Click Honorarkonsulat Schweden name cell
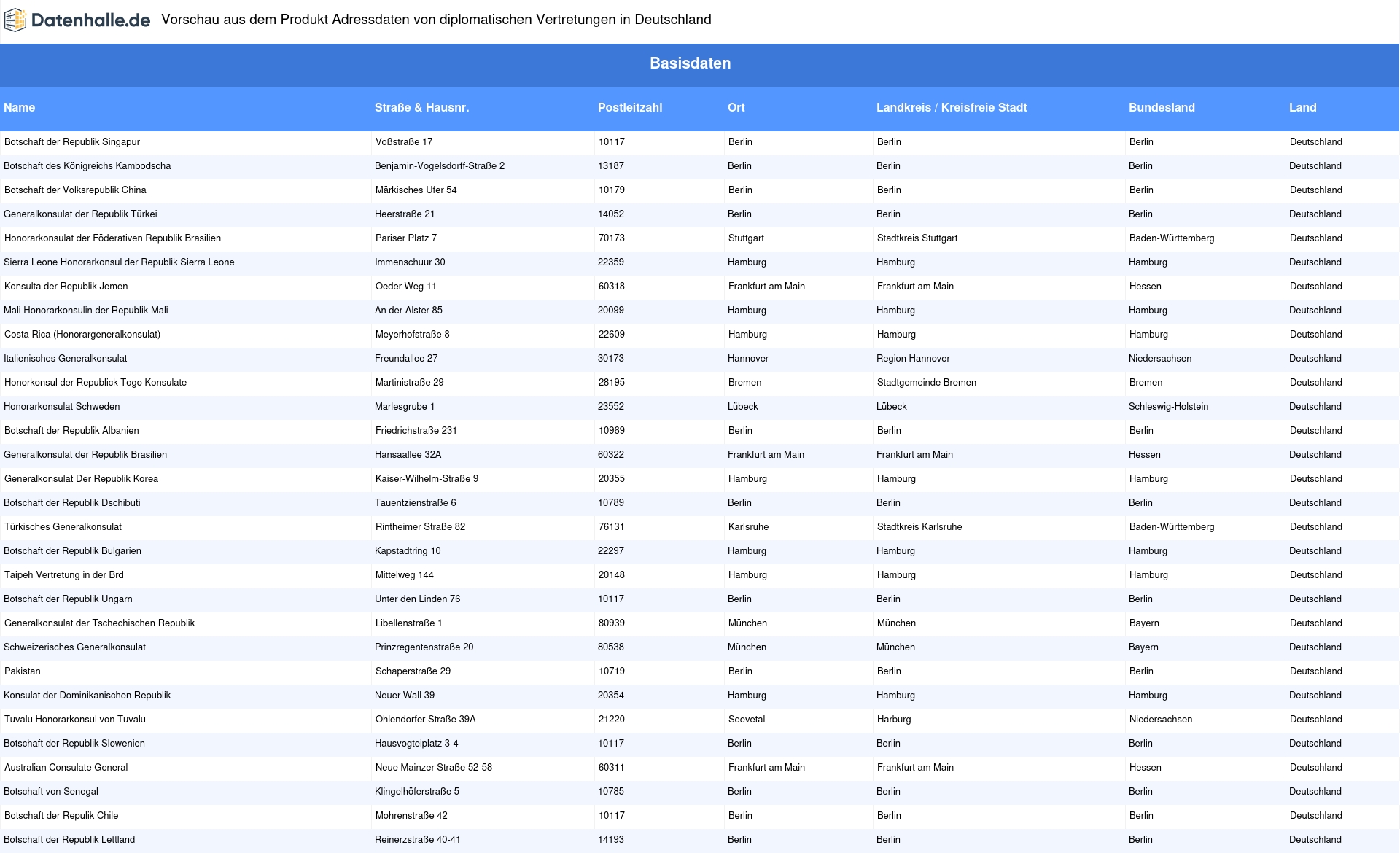Viewport: 1400px width, 853px height. pos(62,406)
